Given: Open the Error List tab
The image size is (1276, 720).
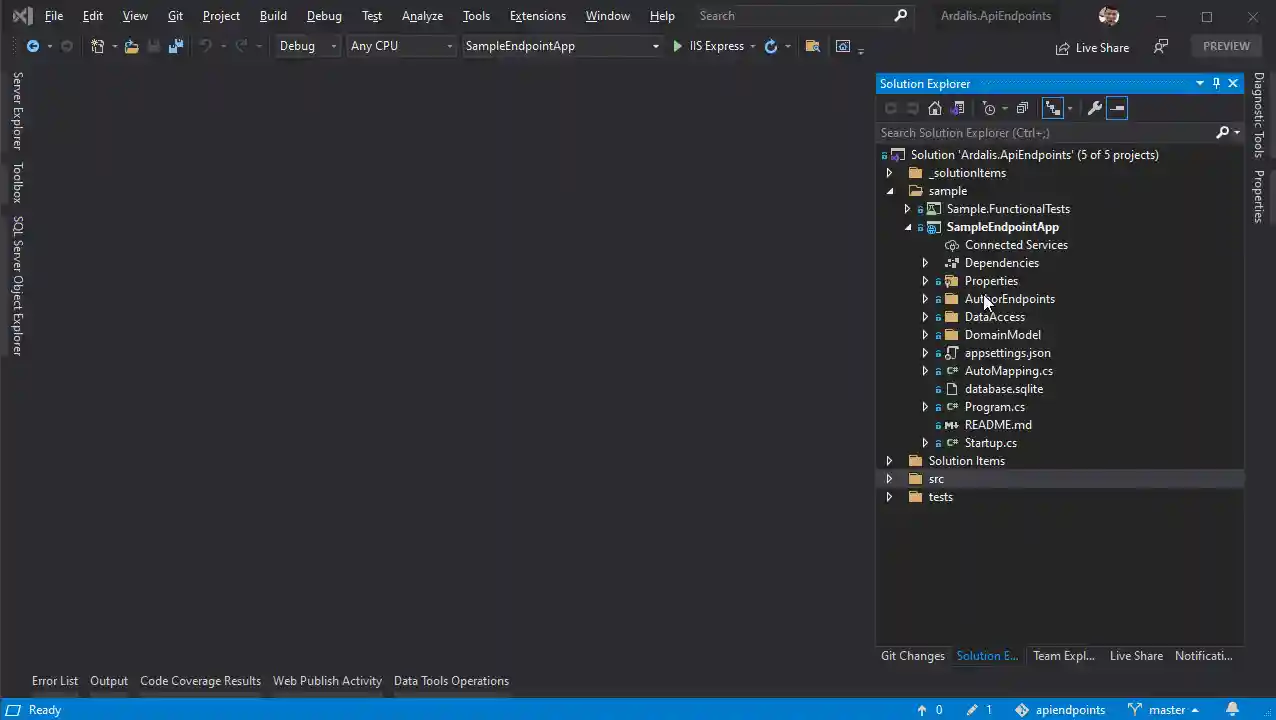Looking at the screenshot, I should [x=55, y=681].
